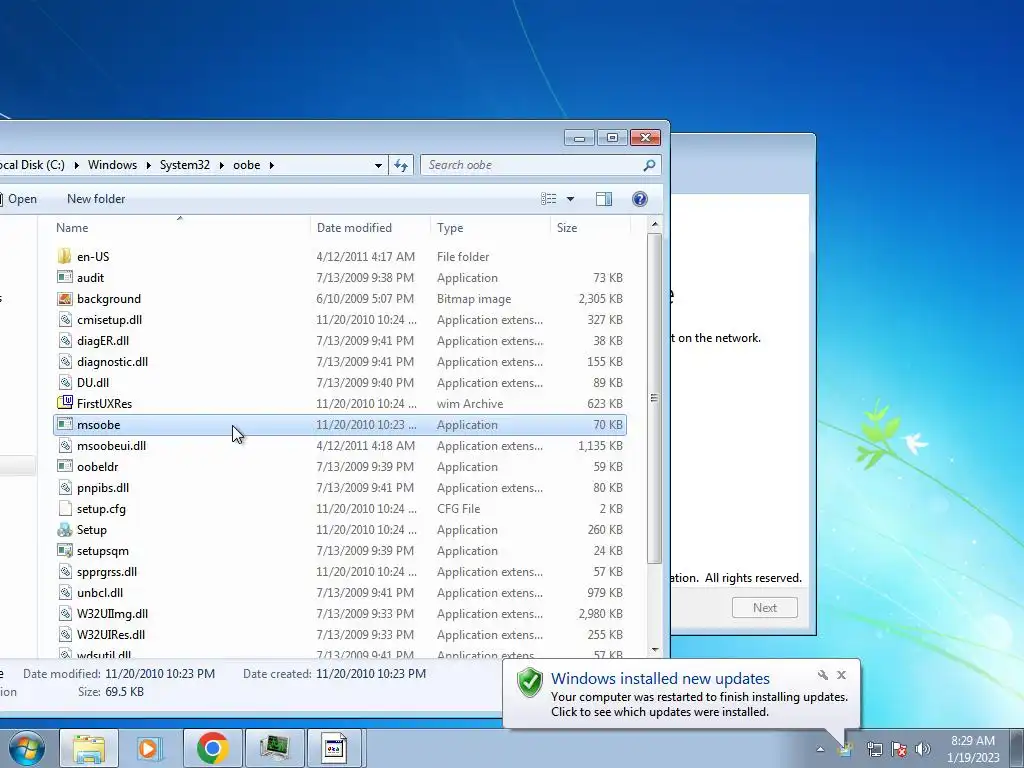Click the New folder toolbar button
1024x768 pixels.
click(x=96, y=199)
